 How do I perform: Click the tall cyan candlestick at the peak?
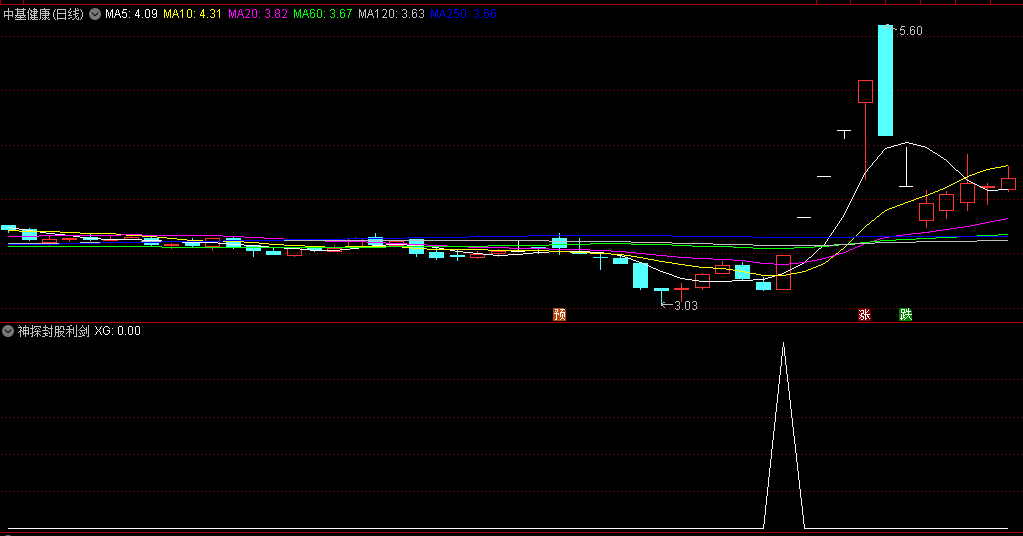coord(885,80)
